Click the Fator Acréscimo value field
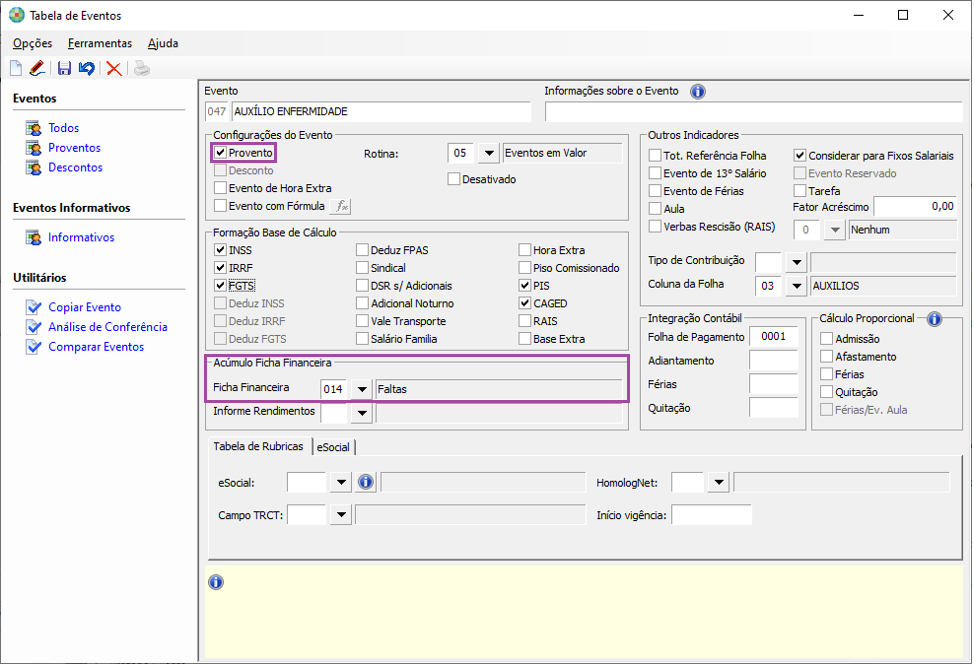 point(915,206)
